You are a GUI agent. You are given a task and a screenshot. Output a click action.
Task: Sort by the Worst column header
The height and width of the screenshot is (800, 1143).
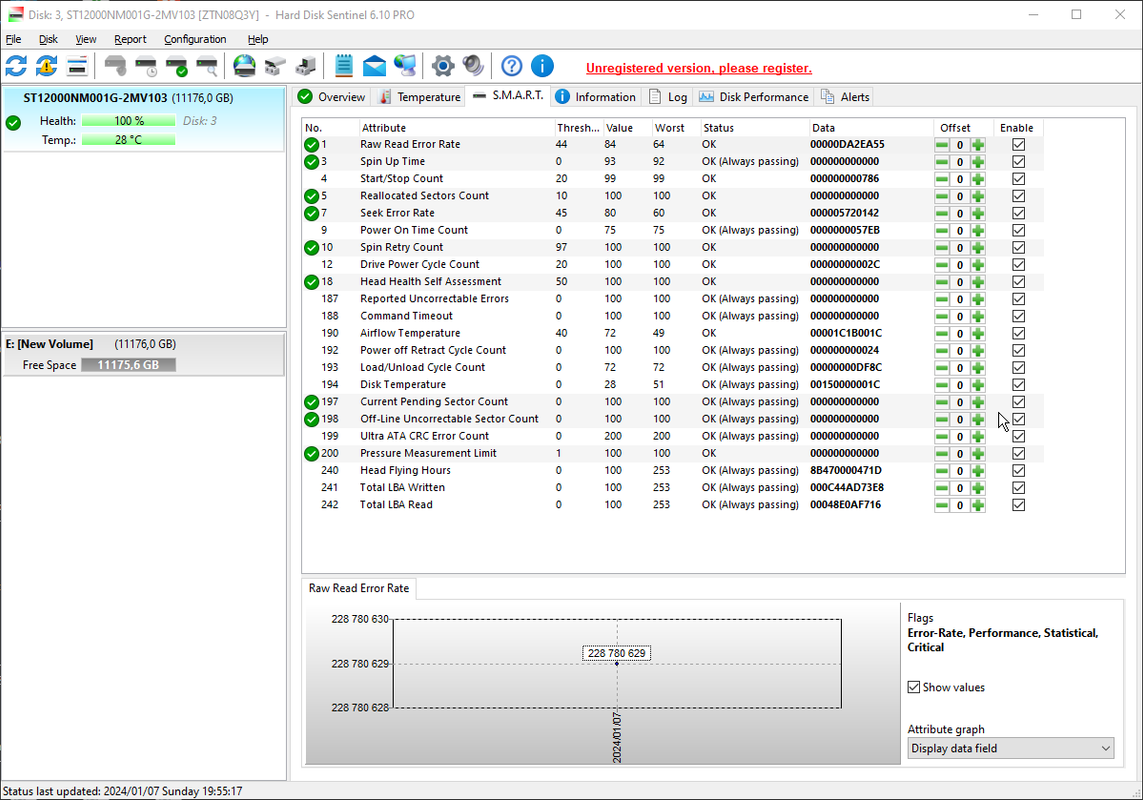(676, 128)
